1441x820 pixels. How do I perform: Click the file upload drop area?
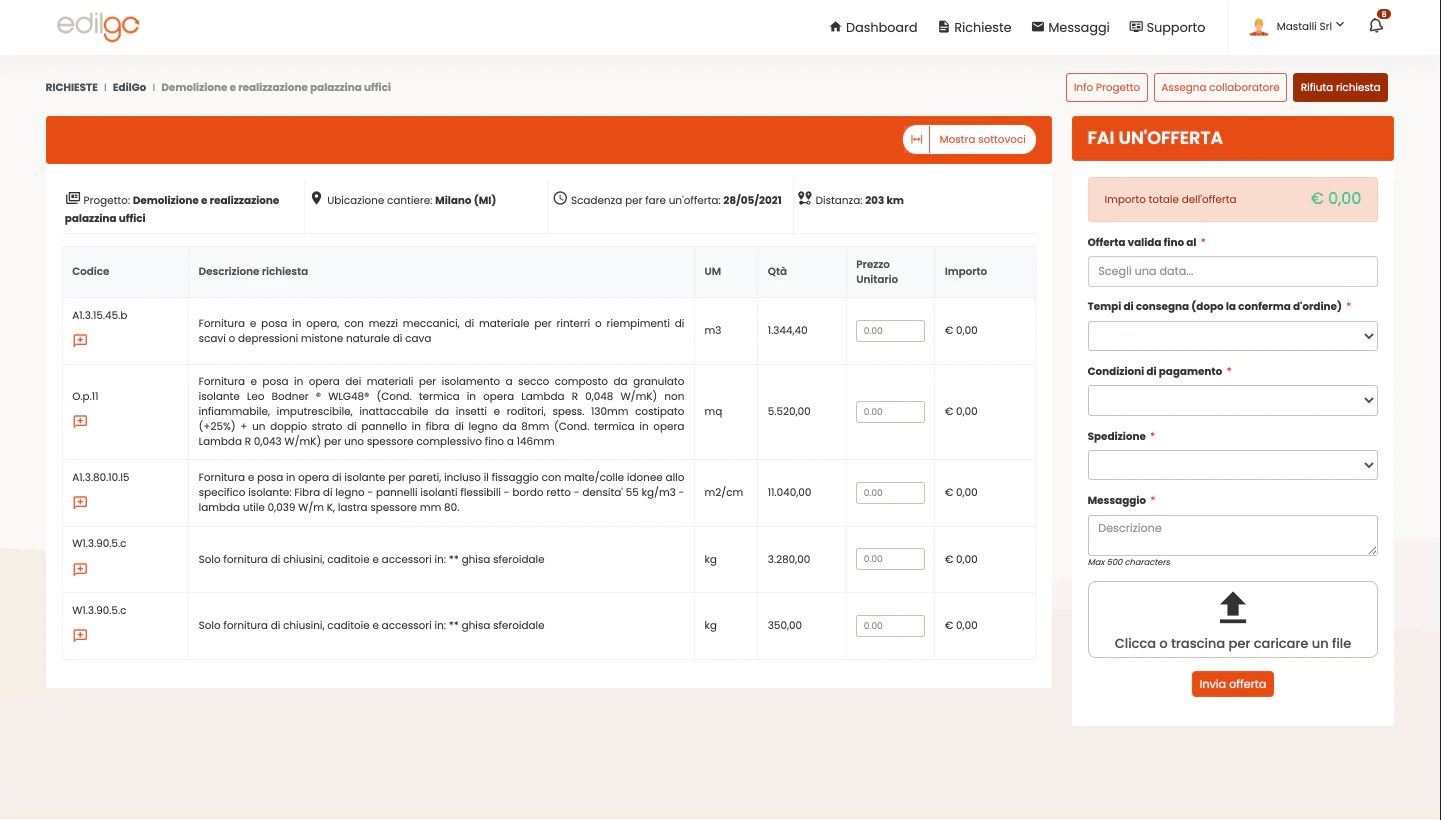(x=1232, y=620)
